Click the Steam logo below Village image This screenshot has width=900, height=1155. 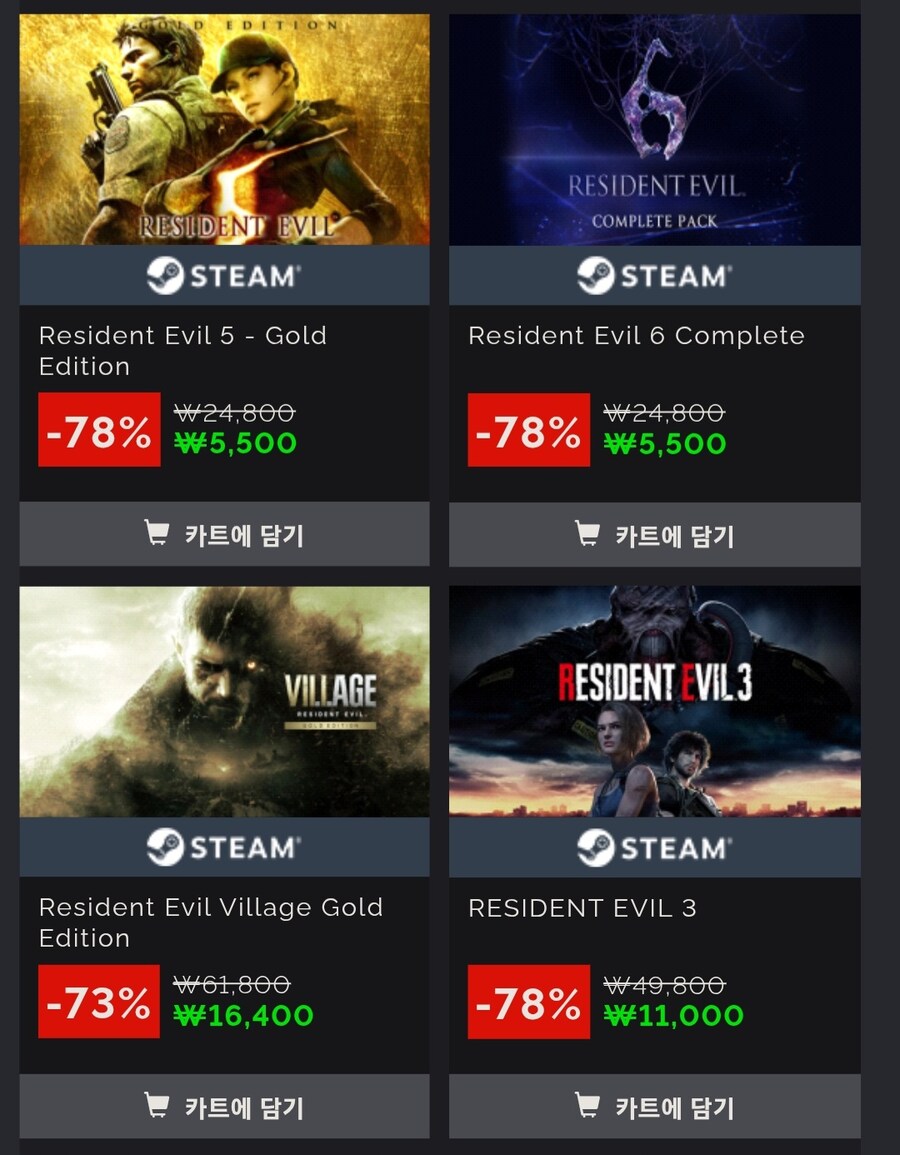[x=223, y=847]
